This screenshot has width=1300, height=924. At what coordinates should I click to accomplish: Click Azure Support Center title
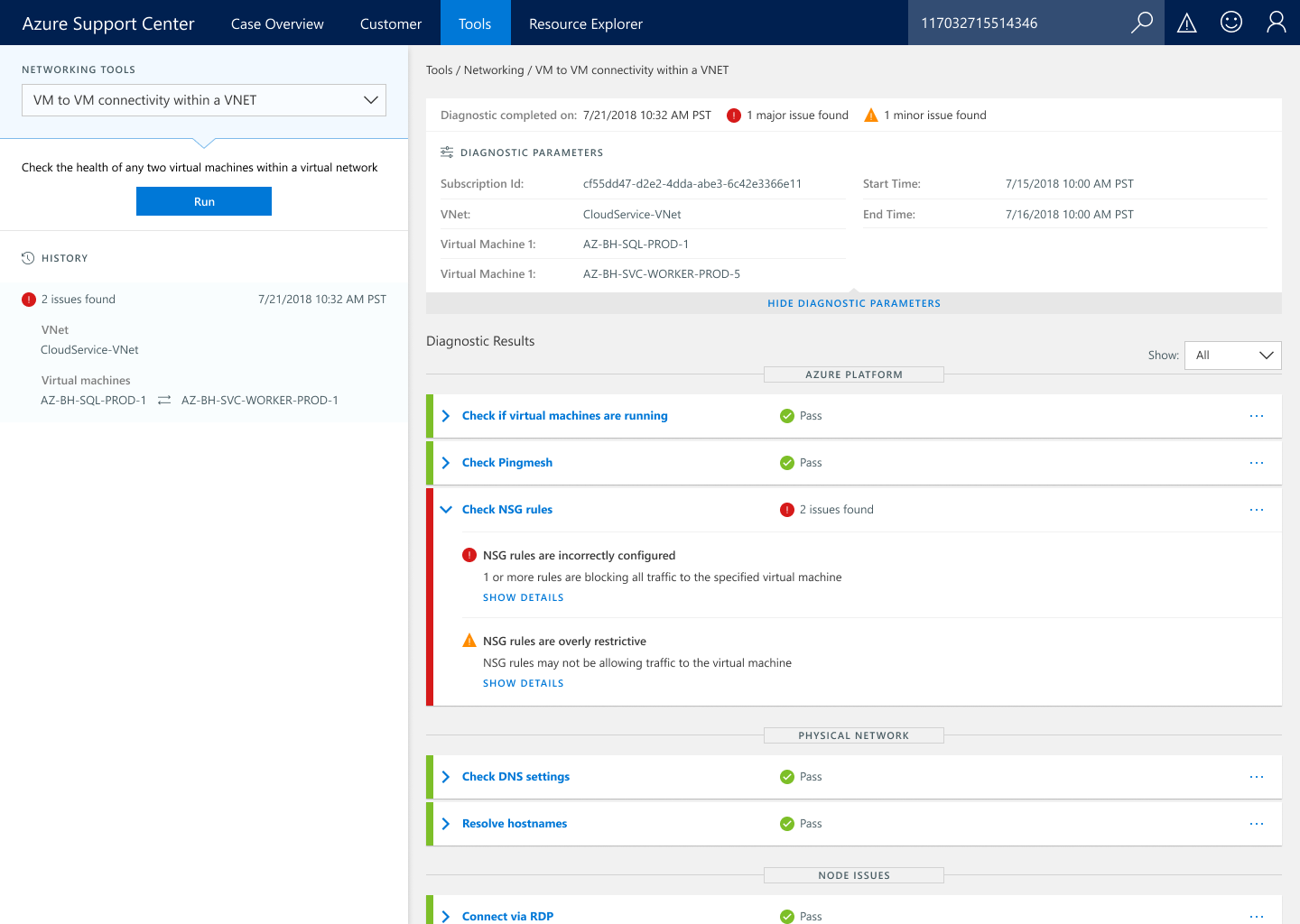tap(108, 23)
